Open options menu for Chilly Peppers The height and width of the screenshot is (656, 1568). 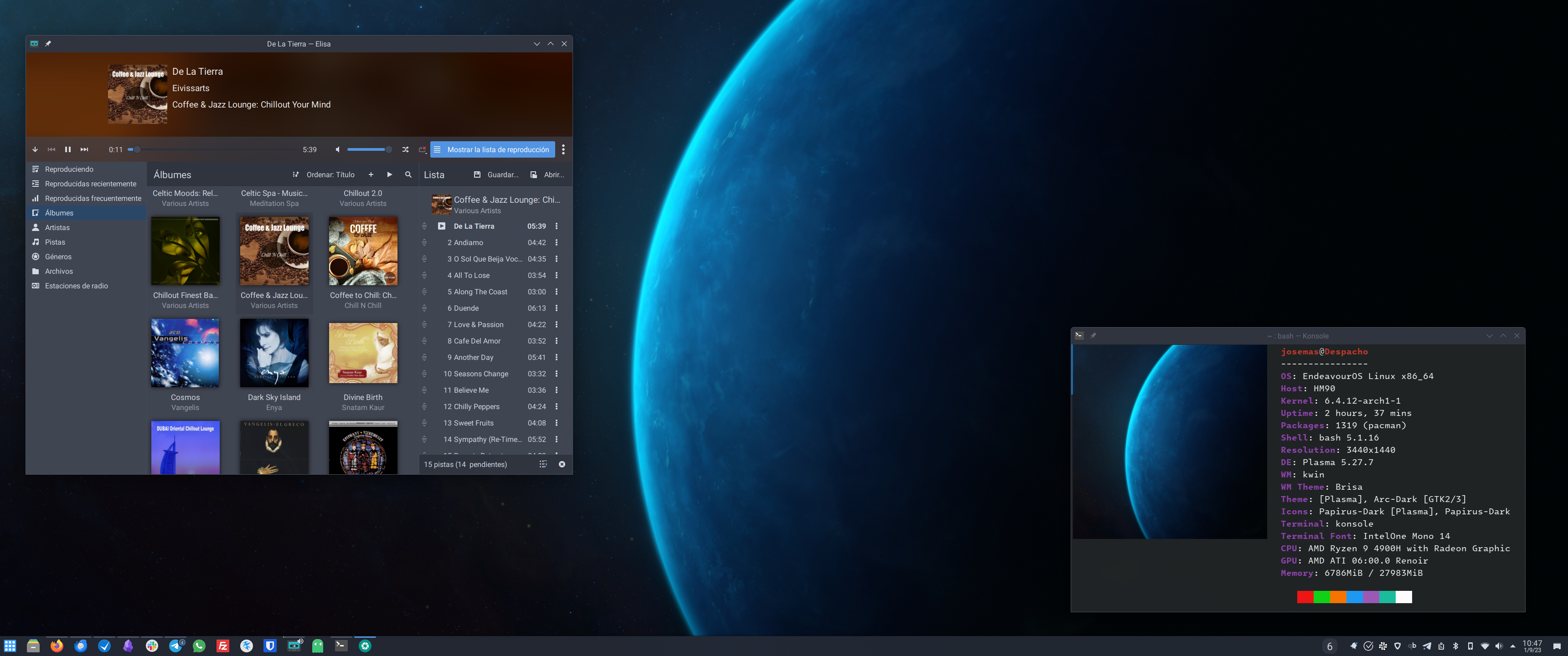pyautogui.click(x=557, y=406)
